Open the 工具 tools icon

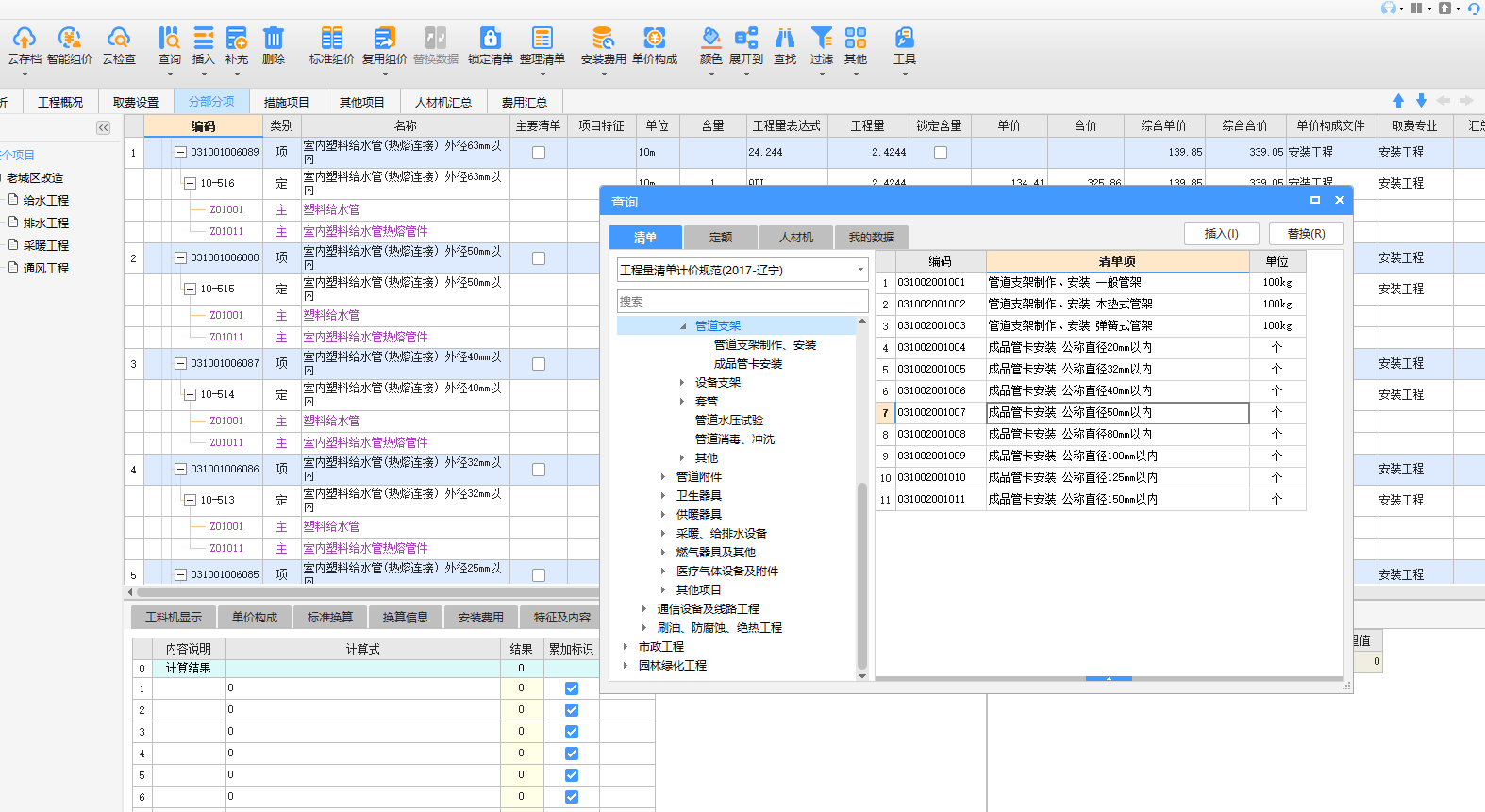tap(905, 39)
